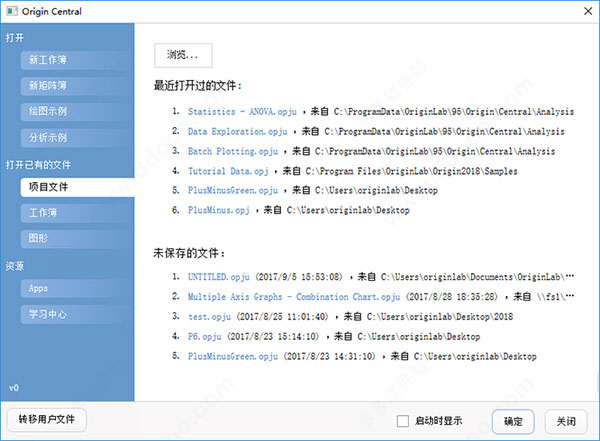Screen dimensions: 600x441
Task: Open Data Exploration.opju recent file
Action: (238, 132)
